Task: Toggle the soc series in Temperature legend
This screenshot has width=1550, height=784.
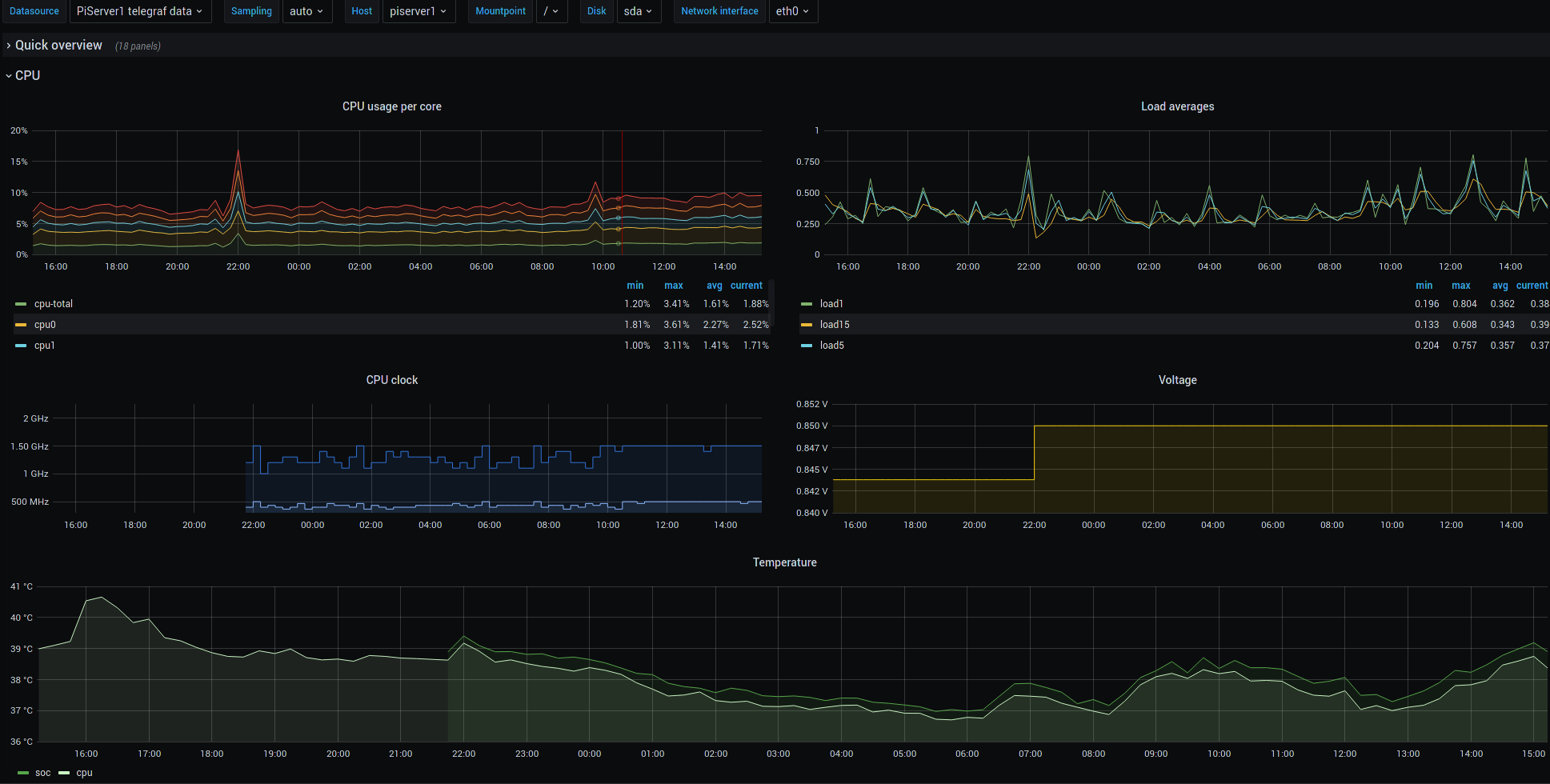Action: (x=43, y=773)
